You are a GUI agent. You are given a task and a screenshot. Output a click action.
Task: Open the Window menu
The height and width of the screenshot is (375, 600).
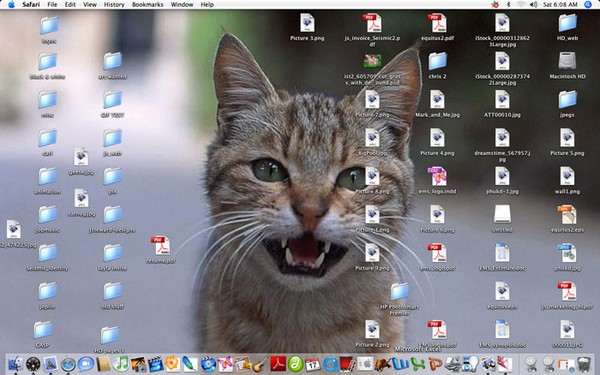click(x=182, y=5)
